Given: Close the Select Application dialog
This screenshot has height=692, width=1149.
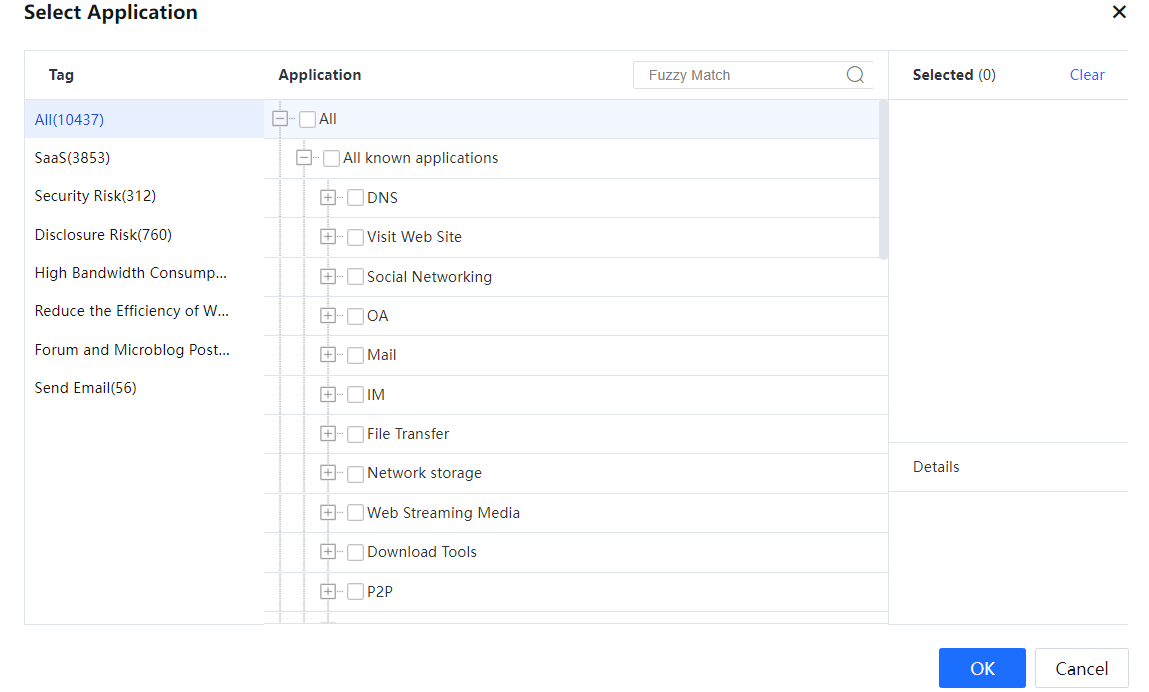Looking at the screenshot, I should coord(1119,12).
